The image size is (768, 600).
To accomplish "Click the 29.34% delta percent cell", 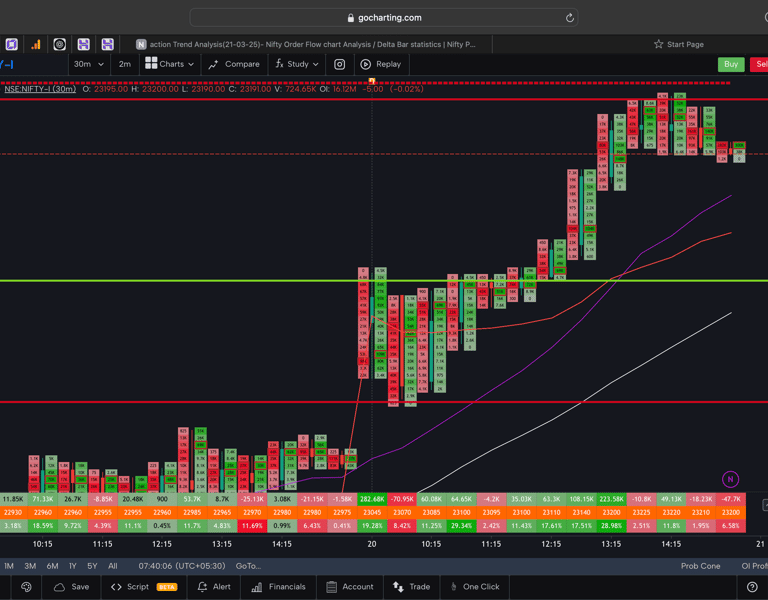I will (x=461, y=526).
